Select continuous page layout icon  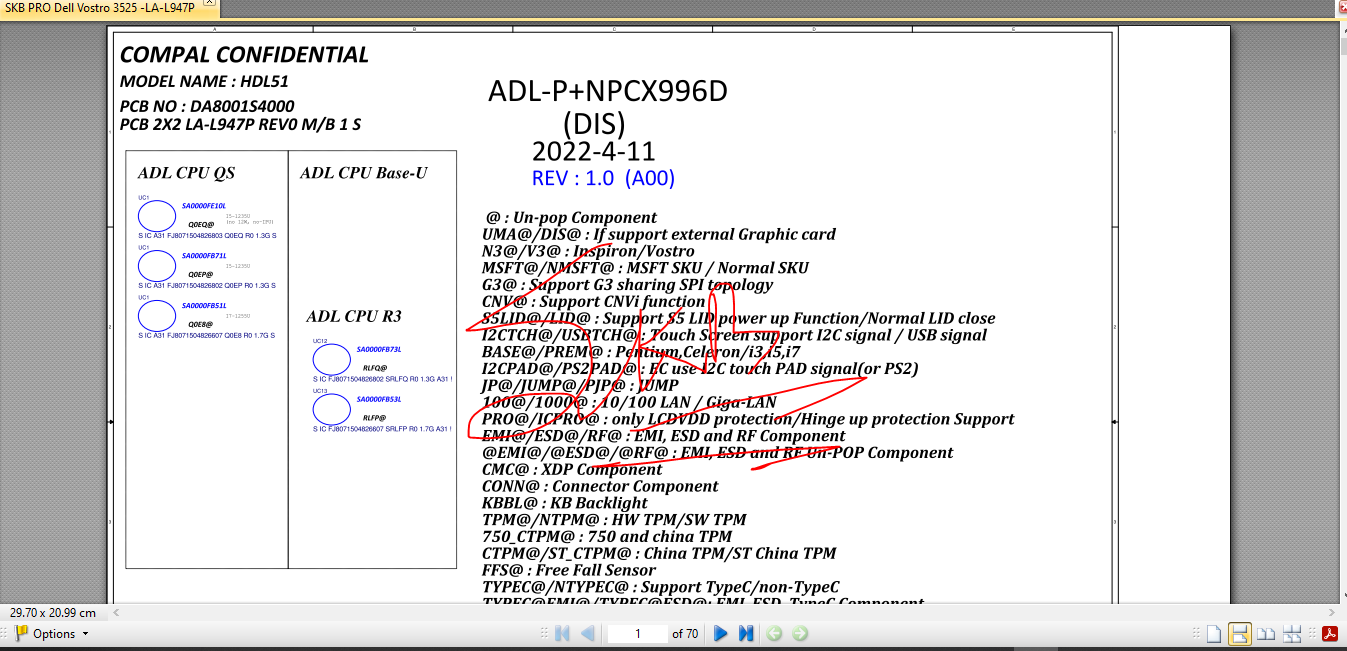[1239, 634]
